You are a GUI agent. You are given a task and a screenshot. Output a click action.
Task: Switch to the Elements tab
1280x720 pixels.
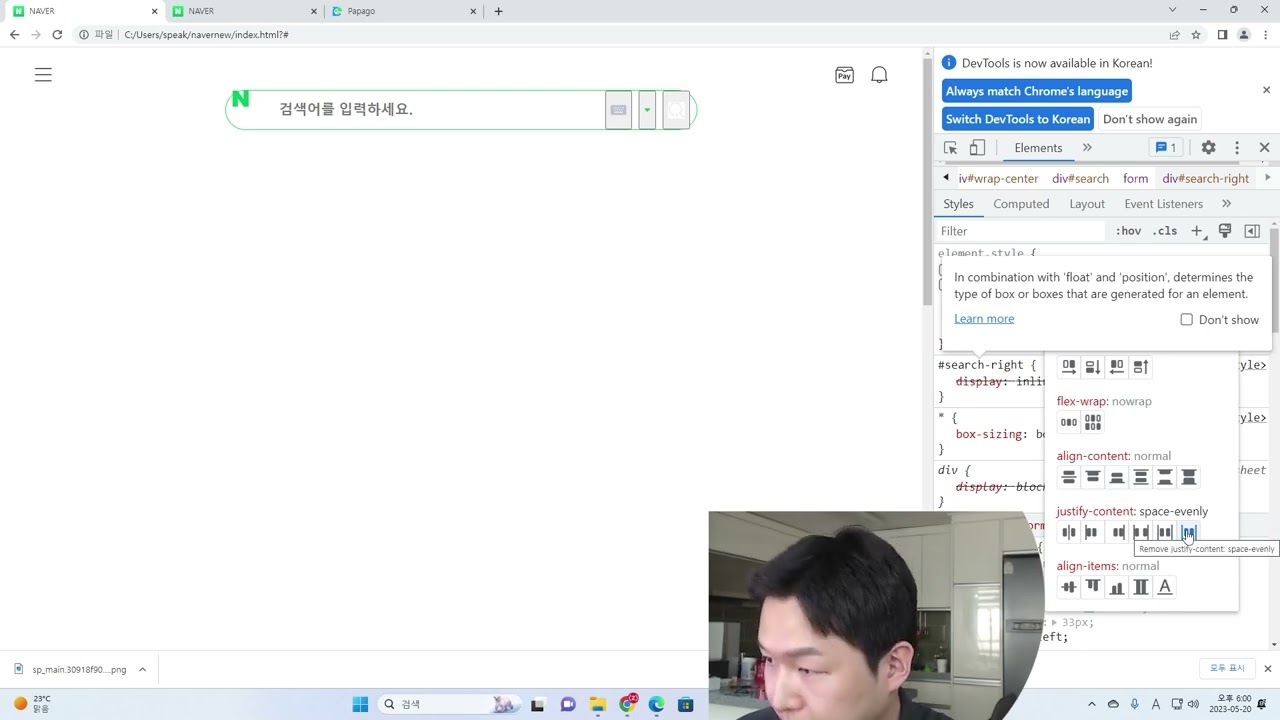(x=1038, y=148)
